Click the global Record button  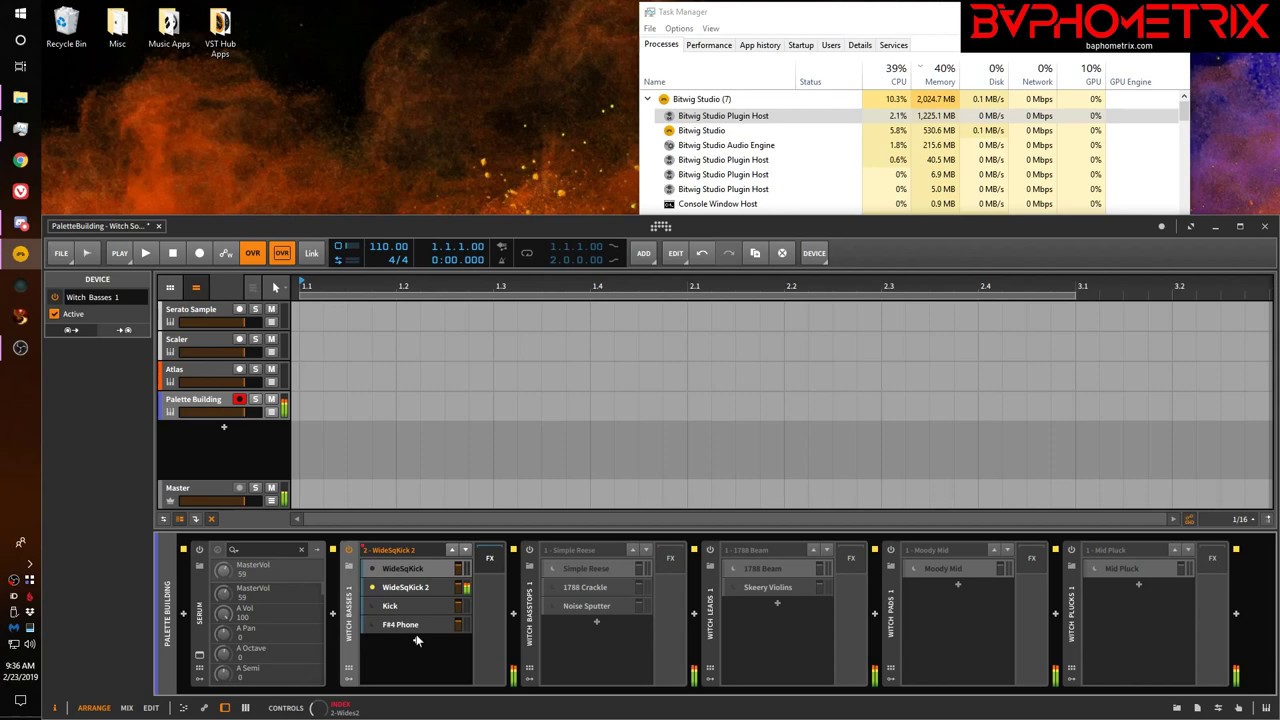[199, 253]
